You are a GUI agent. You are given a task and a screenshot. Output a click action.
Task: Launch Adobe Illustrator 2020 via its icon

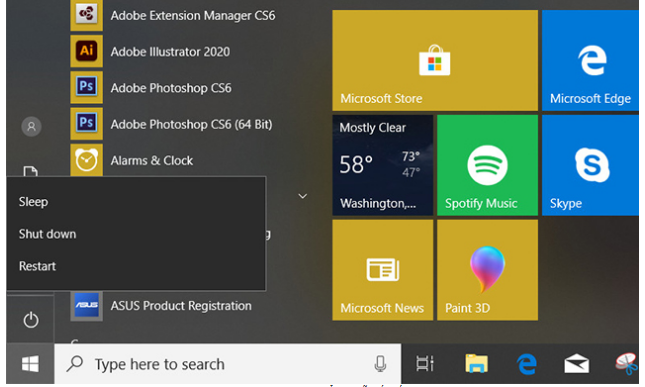[x=86, y=51]
